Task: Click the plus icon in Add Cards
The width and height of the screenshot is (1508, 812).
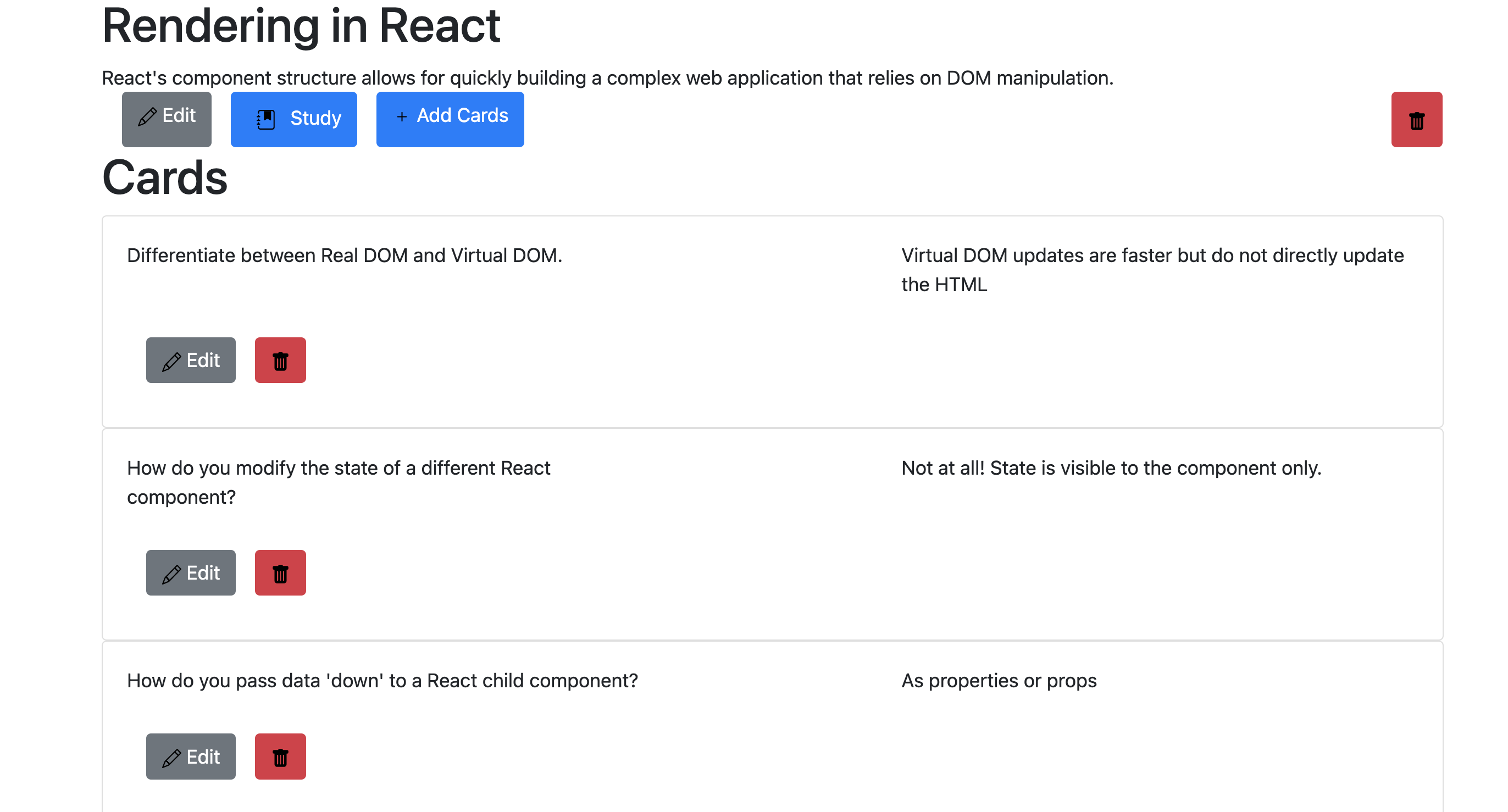Action: point(402,117)
